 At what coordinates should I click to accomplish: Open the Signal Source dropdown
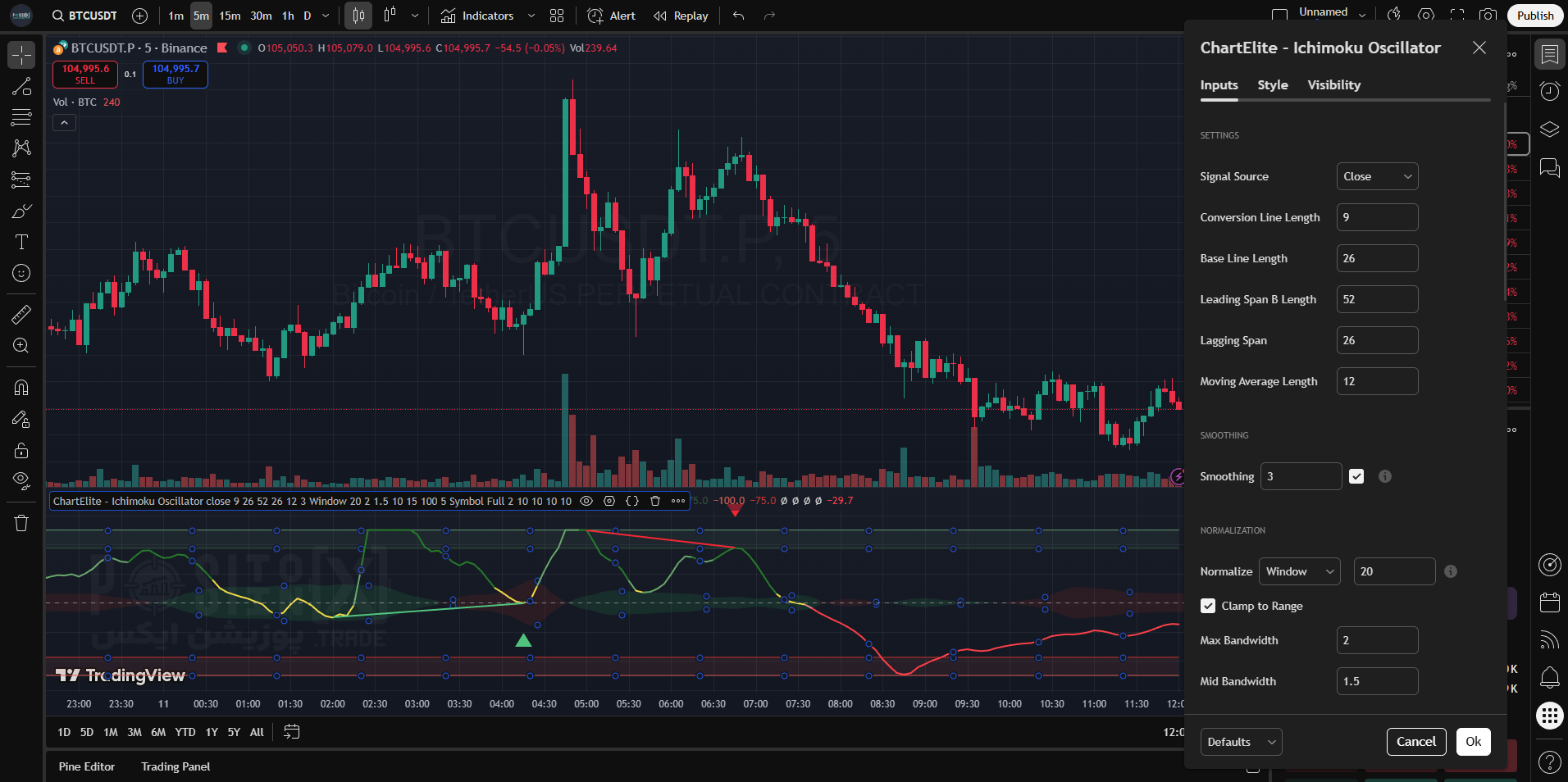click(x=1377, y=176)
